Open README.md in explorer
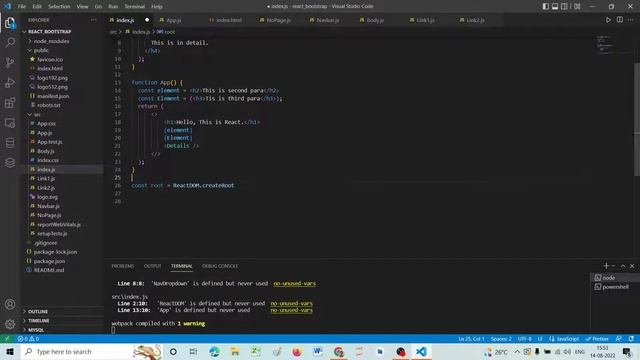This screenshot has width=640, height=360. pyautogui.click(x=49, y=270)
